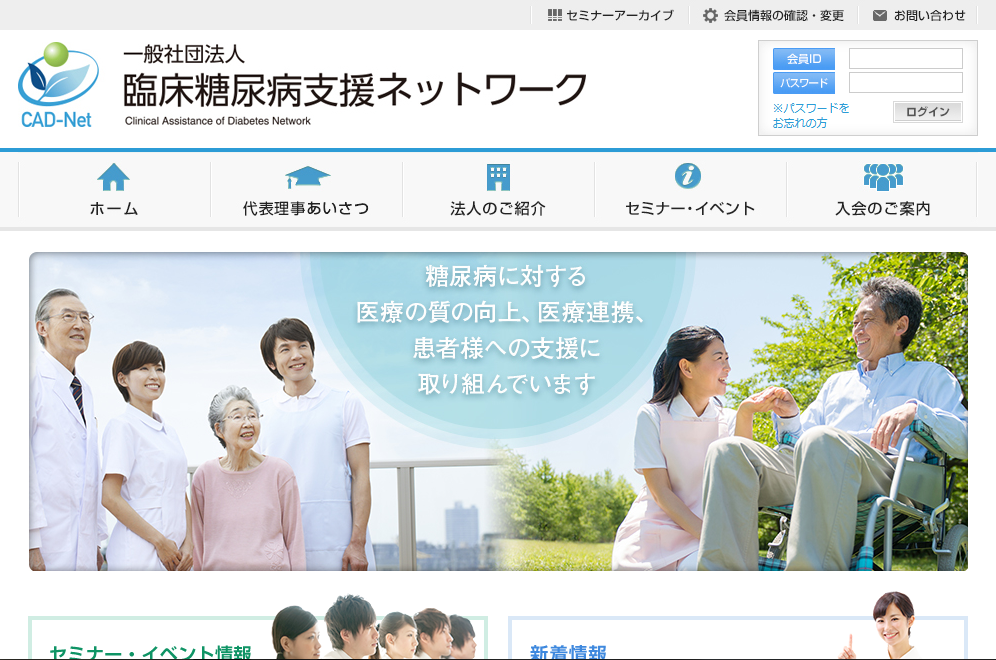Image resolution: width=996 pixels, height=660 pixels.
Task: Open the 入会のご案内 menu item
Action: [x=882, y=208]
